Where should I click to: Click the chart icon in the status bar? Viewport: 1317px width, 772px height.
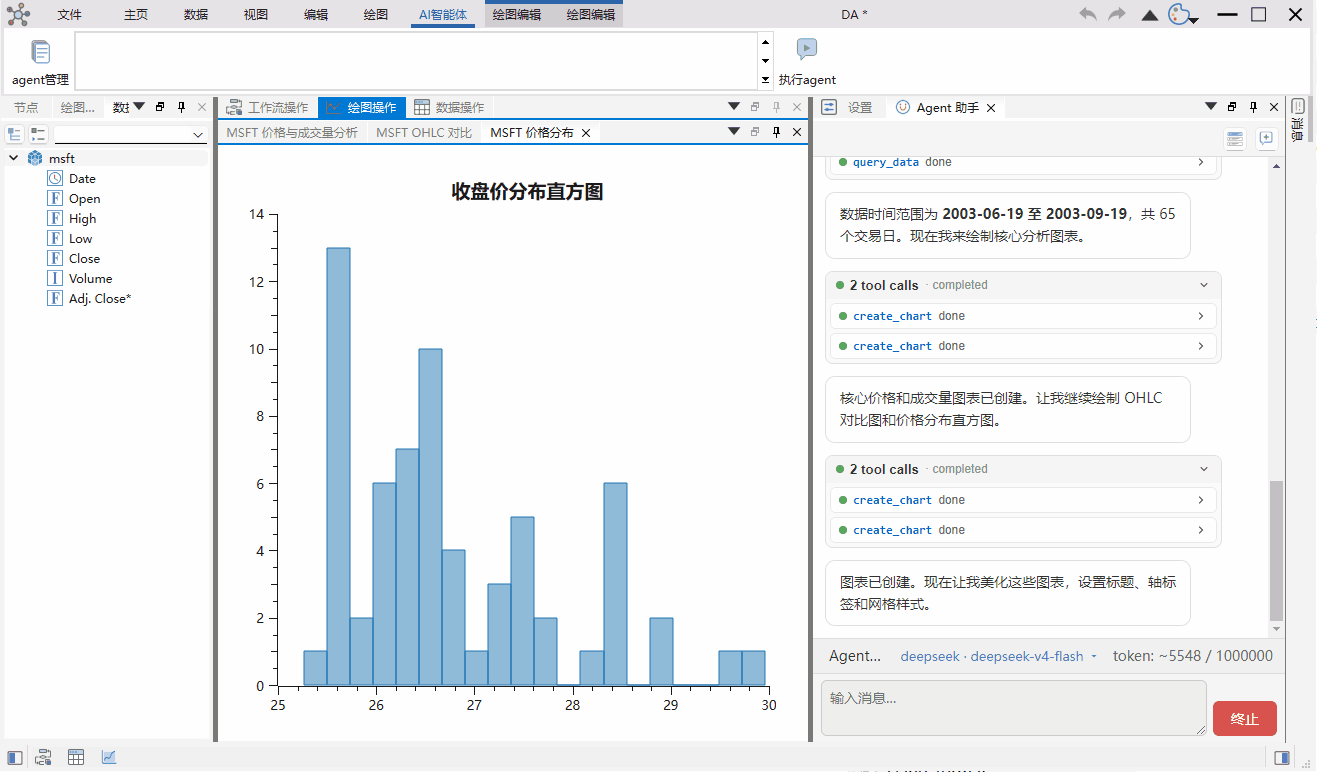point(108,757)
